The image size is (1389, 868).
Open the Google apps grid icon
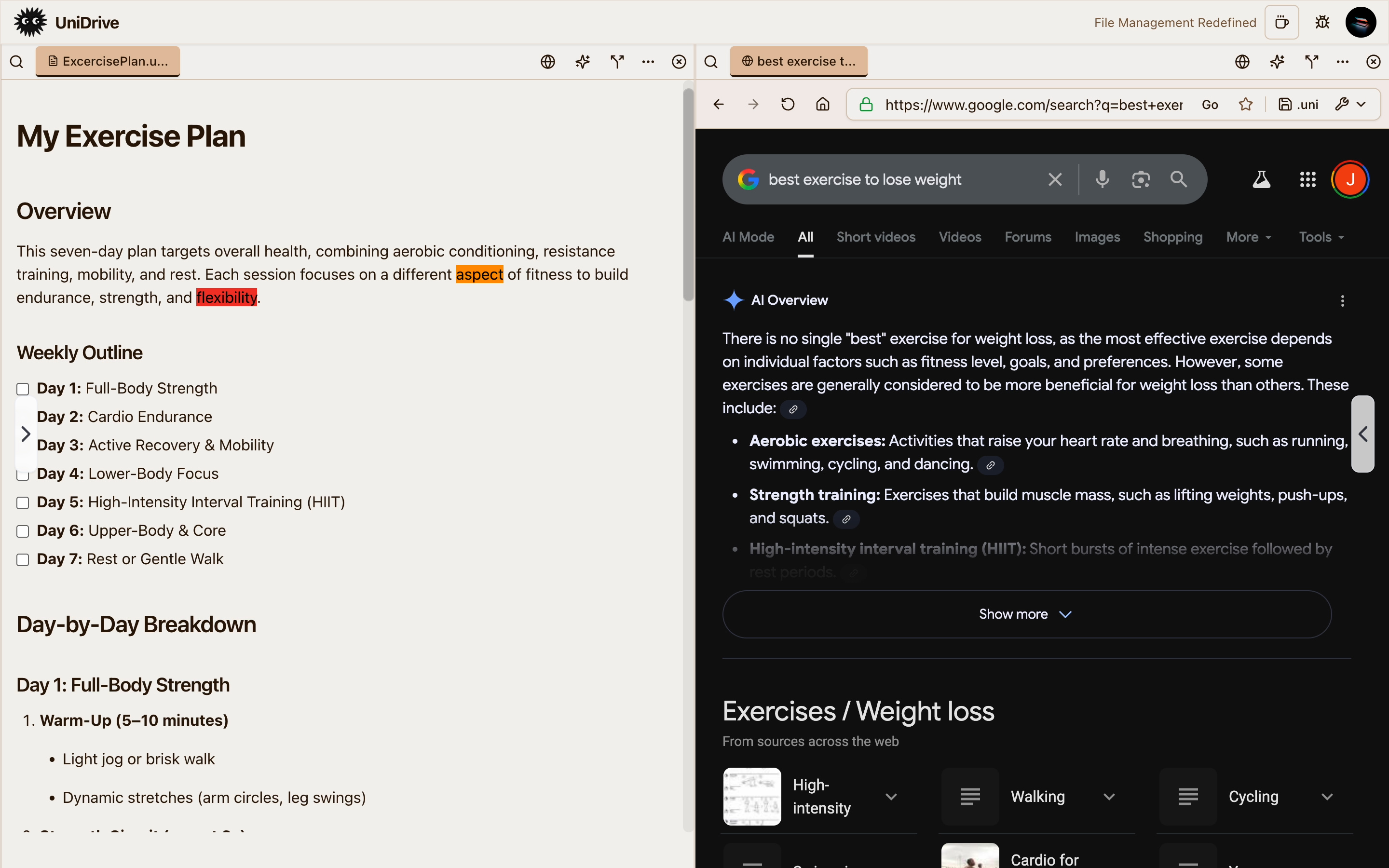(1307, 179)
